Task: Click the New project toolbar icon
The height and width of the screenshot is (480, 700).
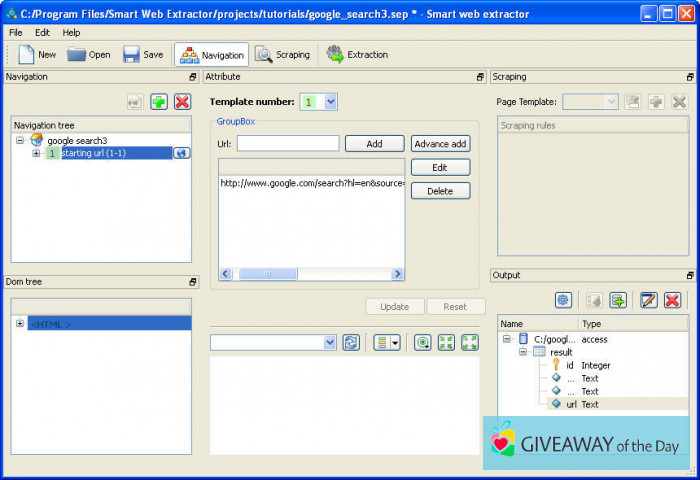Action: coord(26,55)
